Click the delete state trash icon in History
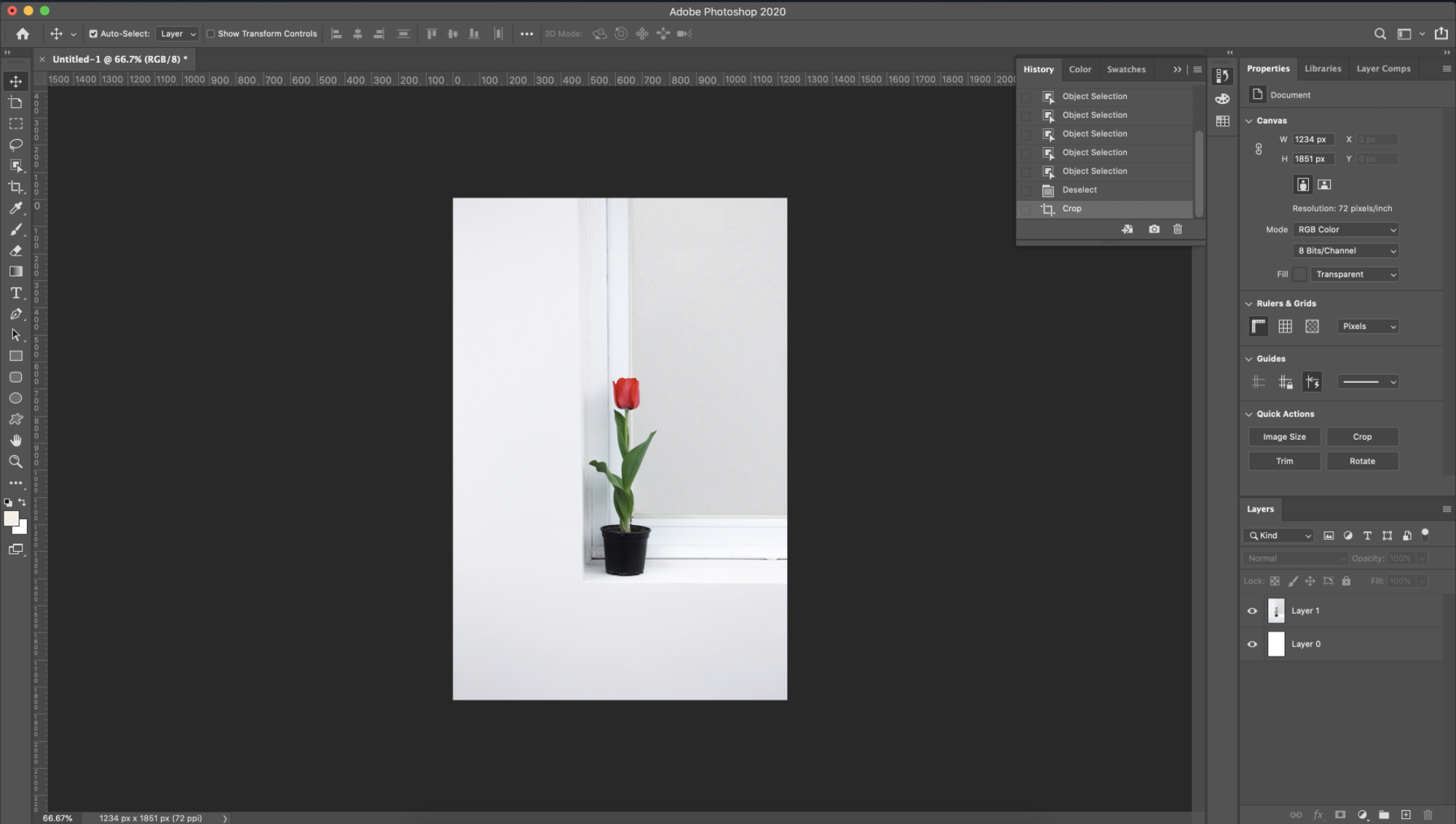The height and width of the screenshot is (824, 1456). (x=1177, y=229)
